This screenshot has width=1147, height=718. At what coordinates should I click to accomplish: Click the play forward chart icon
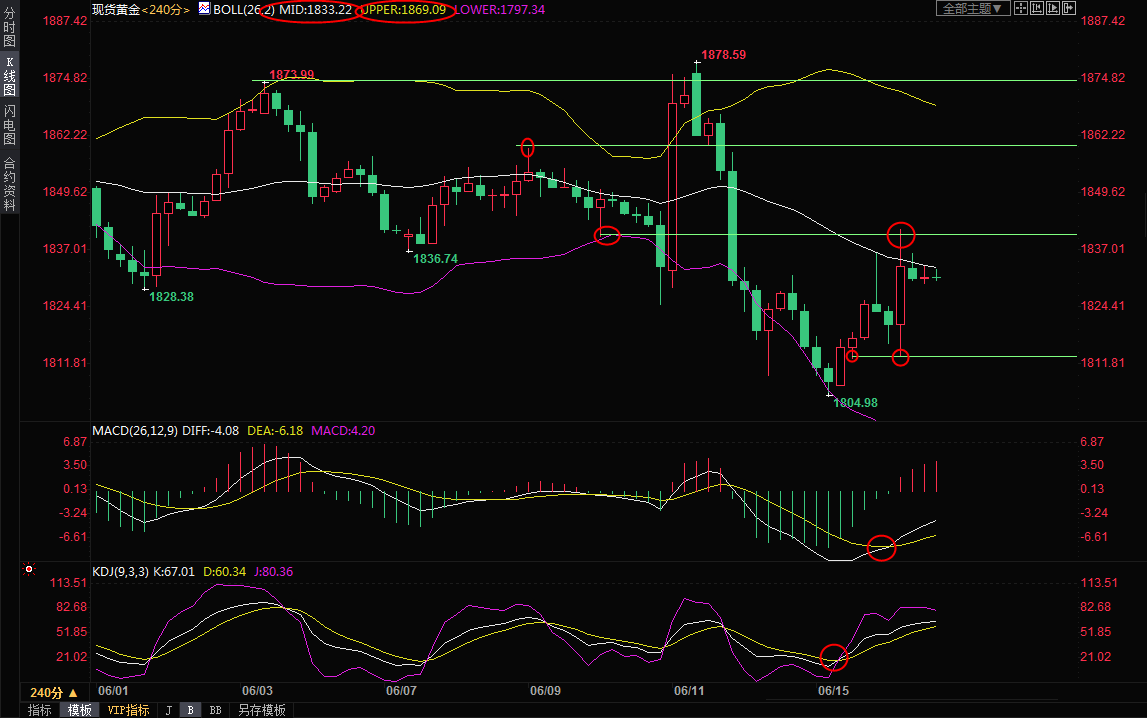tap(1053, 9)
